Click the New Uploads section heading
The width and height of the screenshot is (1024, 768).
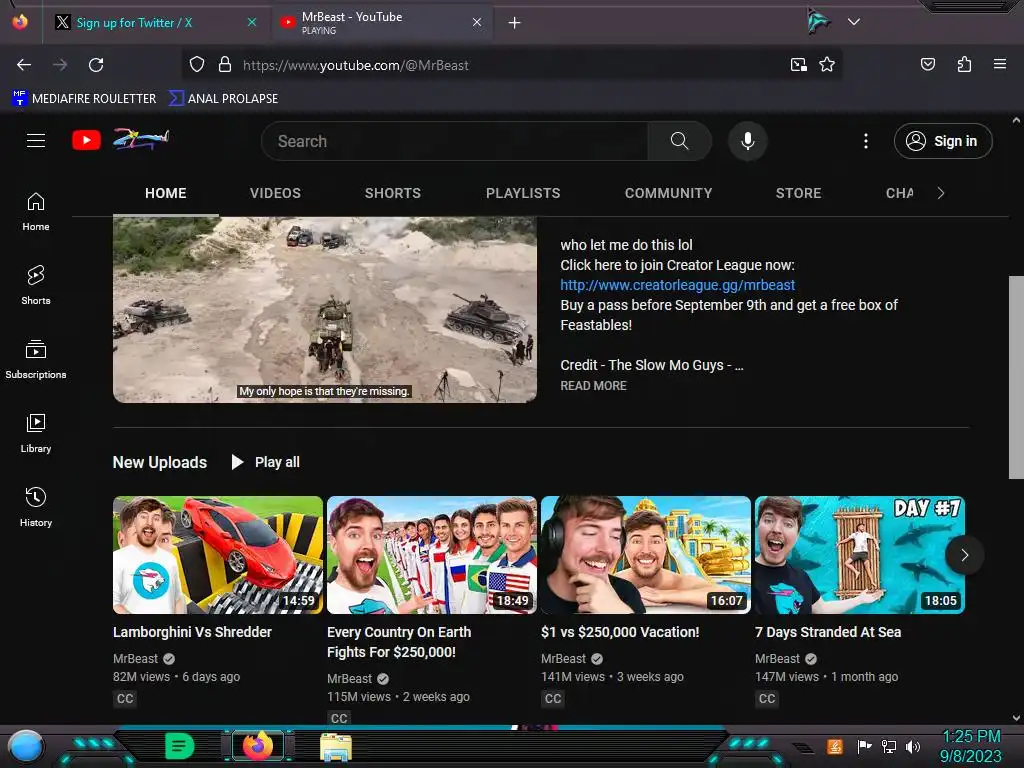[x=159, y=462]
